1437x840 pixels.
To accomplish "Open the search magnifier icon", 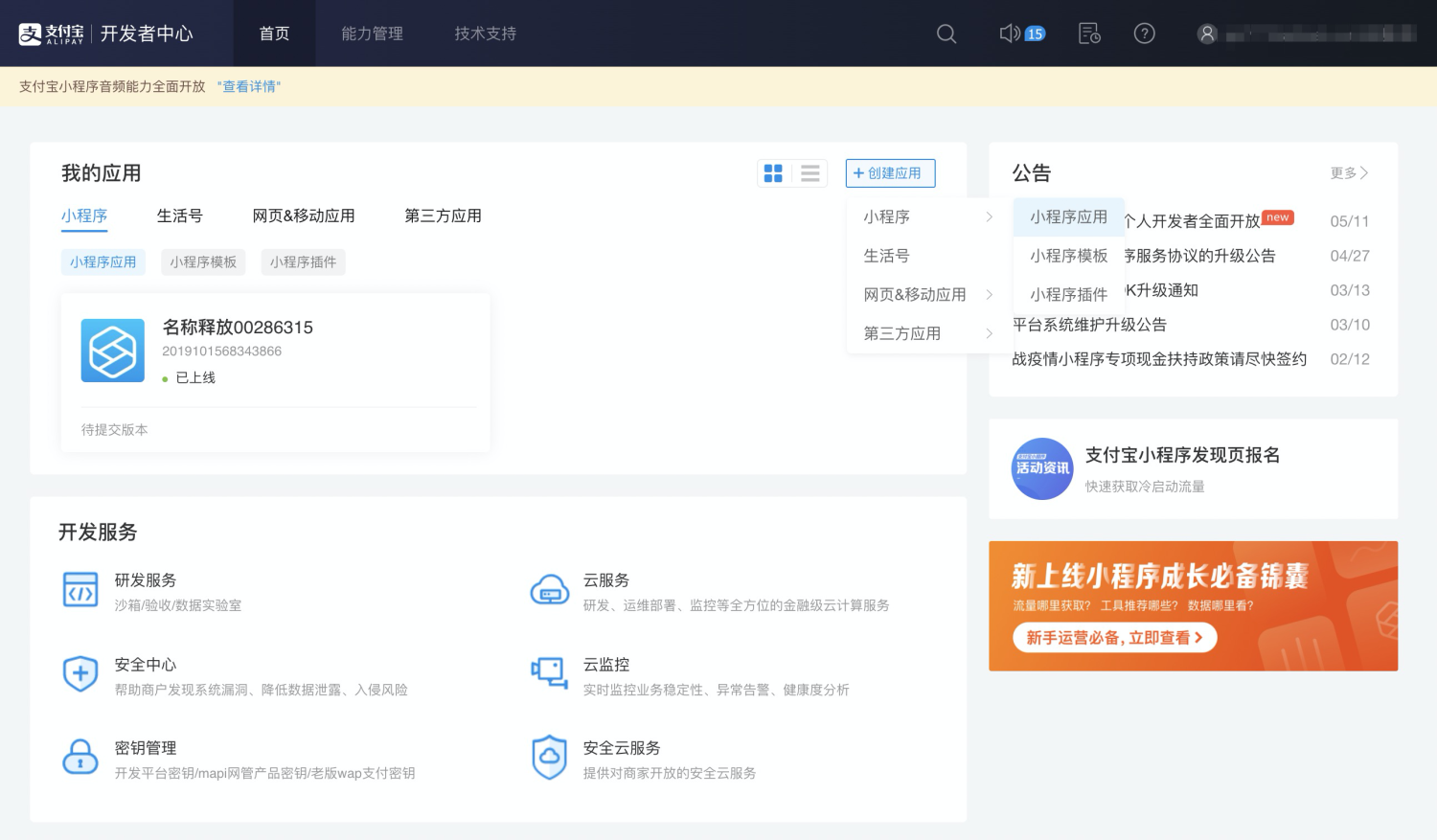I will [947, 34].
